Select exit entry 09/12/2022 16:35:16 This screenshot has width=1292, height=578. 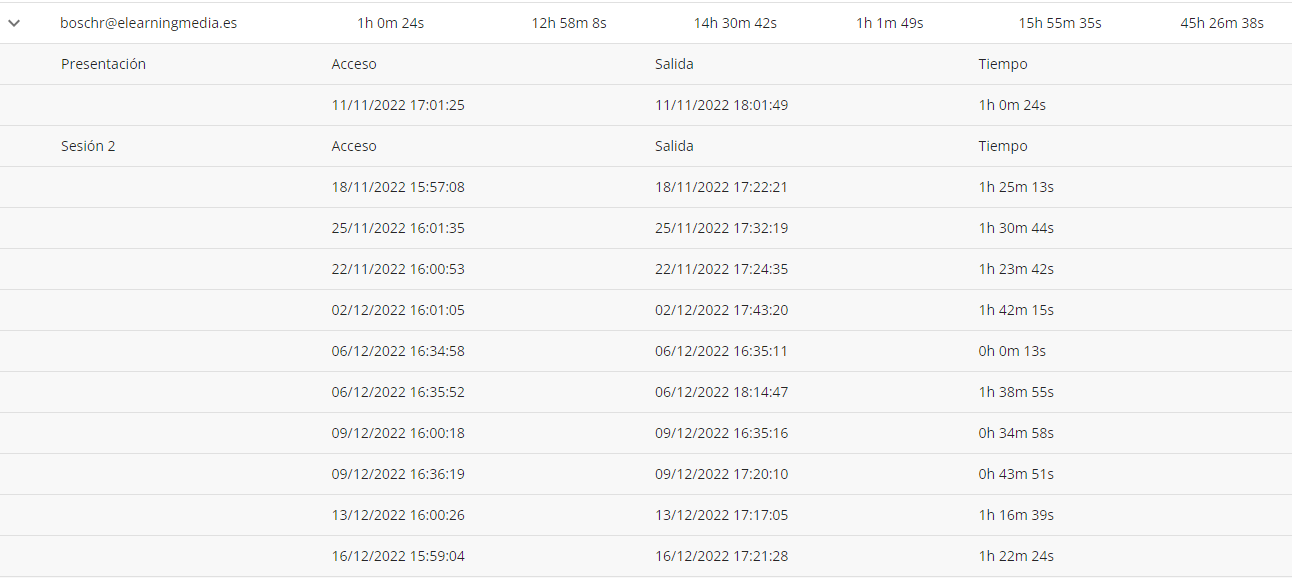[721, 433]
